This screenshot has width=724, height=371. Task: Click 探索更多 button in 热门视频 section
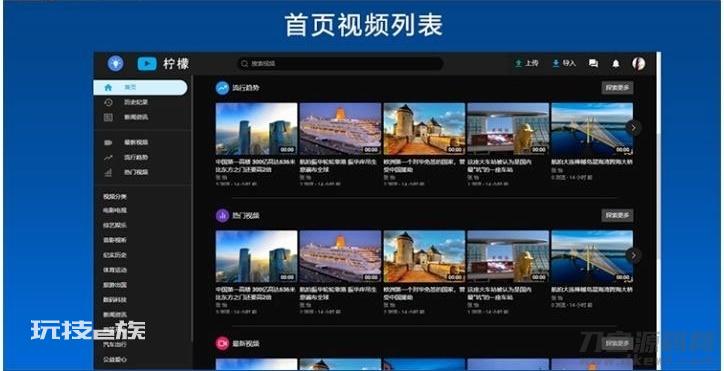(x=617, y=215)
